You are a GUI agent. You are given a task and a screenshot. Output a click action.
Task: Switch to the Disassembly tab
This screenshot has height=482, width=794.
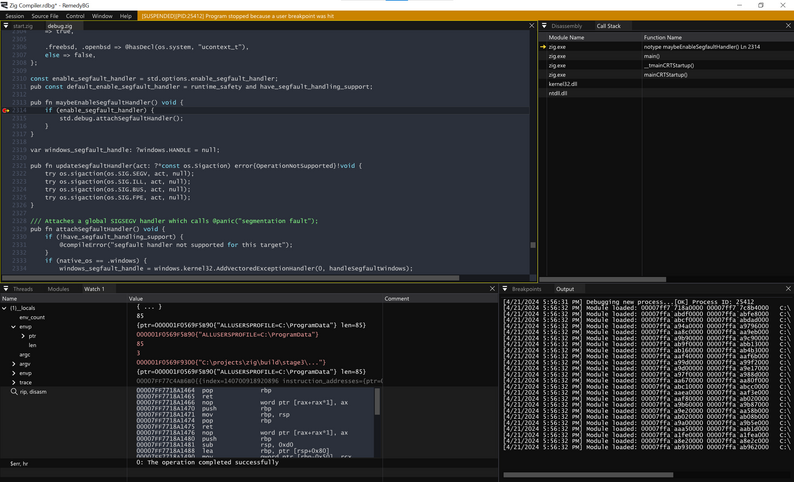[566, 26]
